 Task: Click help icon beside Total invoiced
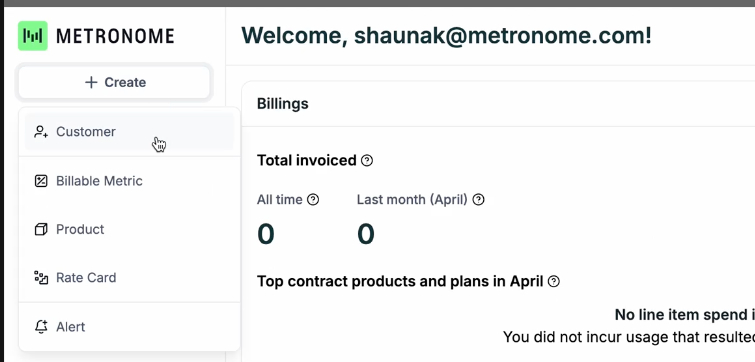(x=367, y=160)
